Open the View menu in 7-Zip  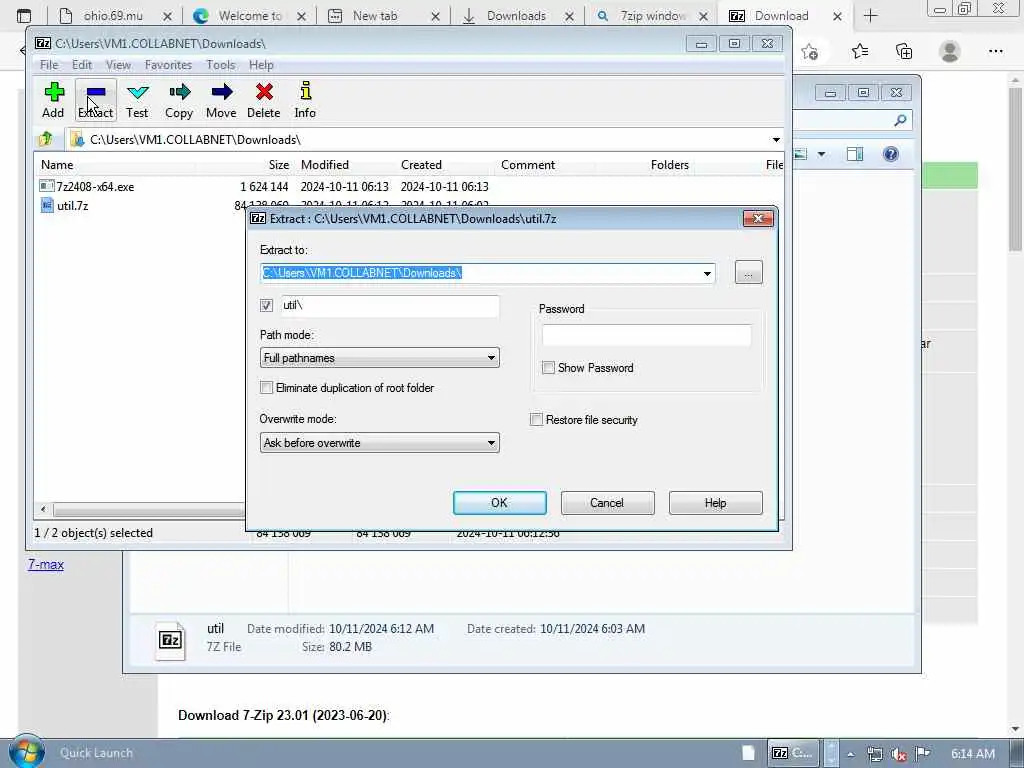point(118,65)
